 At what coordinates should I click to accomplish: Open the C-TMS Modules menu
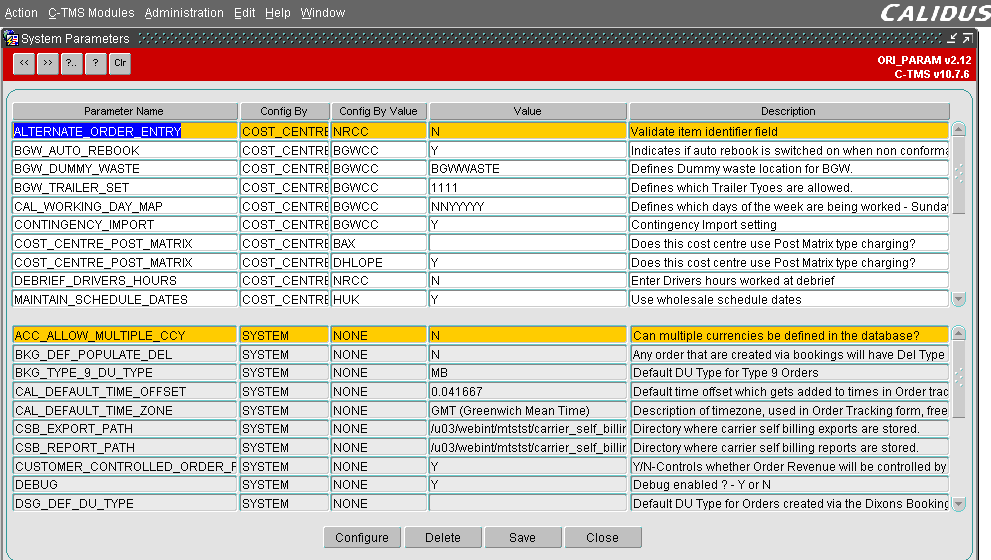91,13
